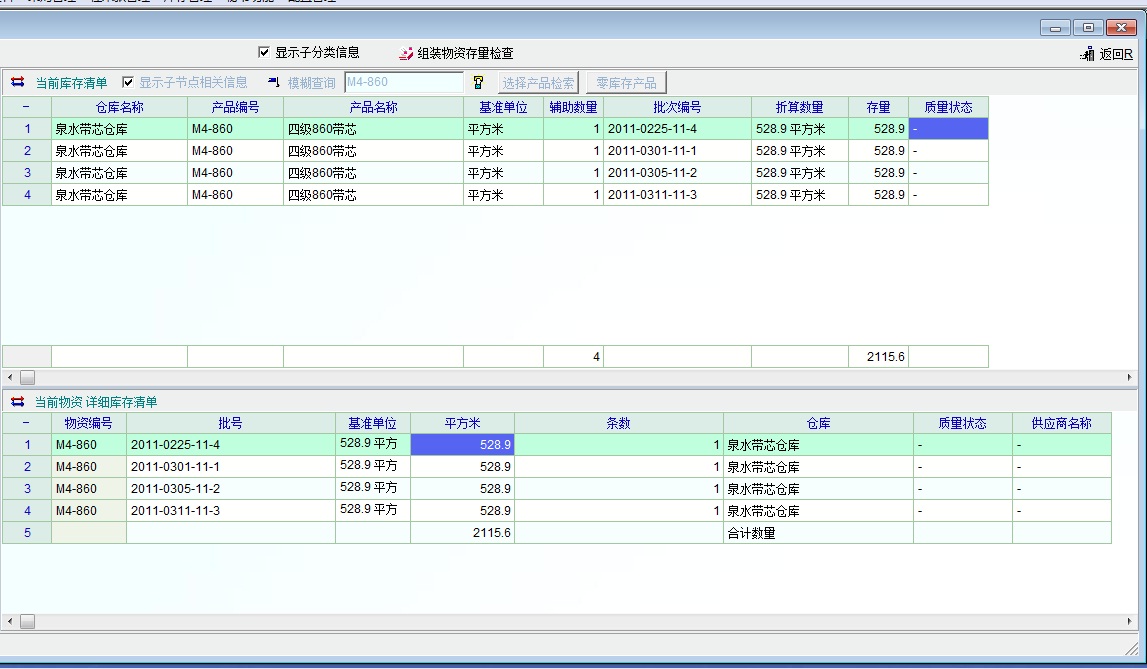
Task: Click the 质量状态 header in upper table
Action: point(947,107)
